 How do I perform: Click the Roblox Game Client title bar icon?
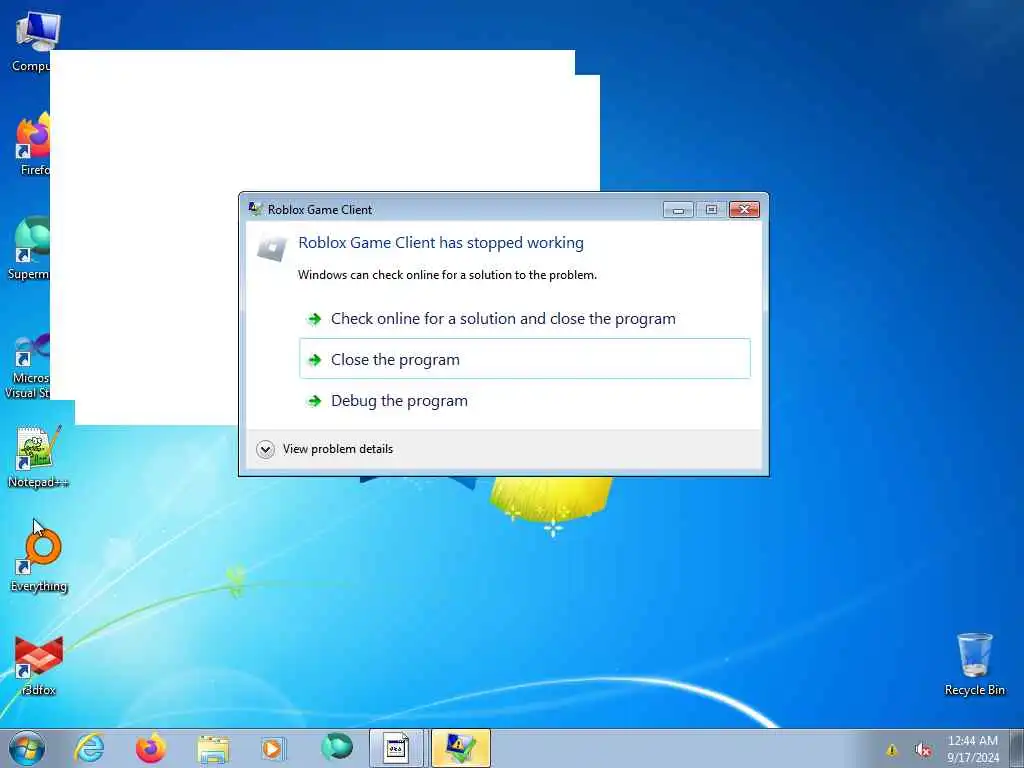point(255,209)
